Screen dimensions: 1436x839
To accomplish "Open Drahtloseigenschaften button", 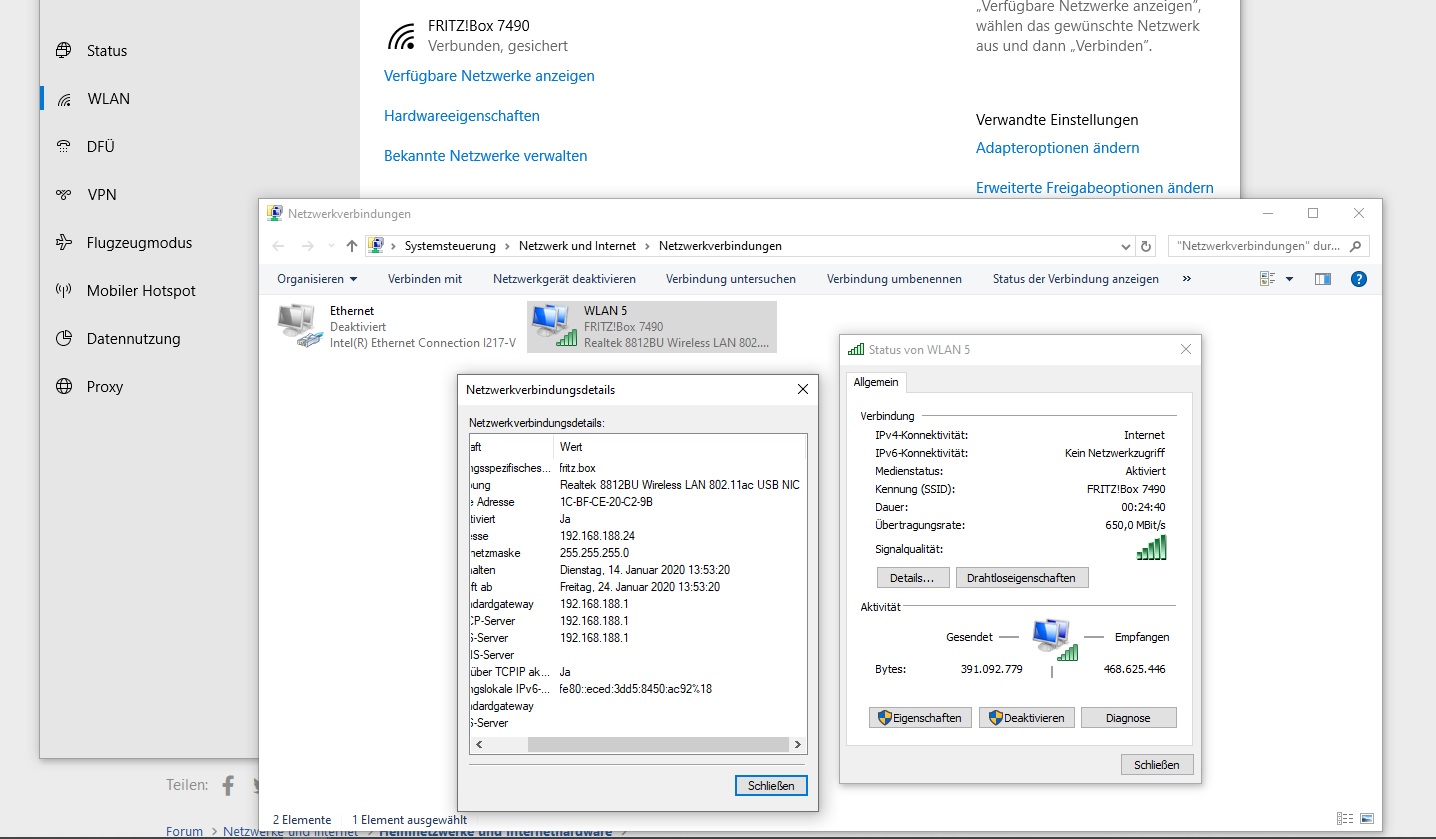I will [1021, 578].
